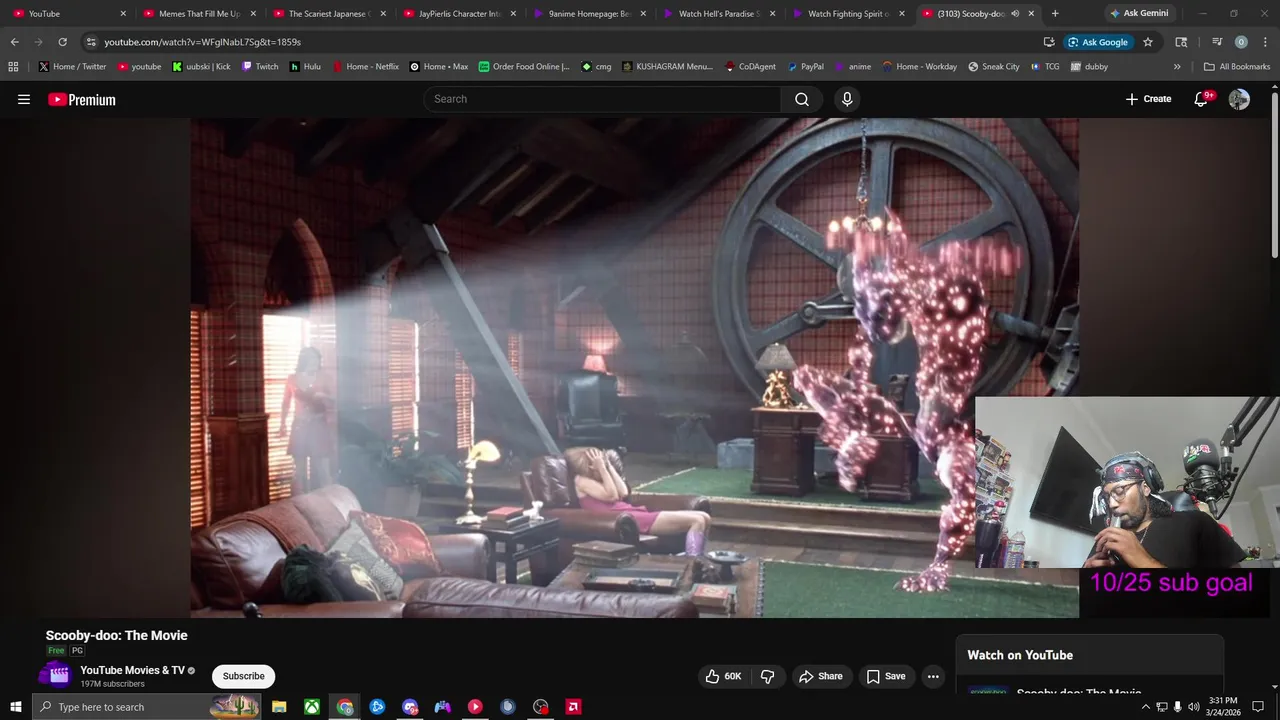1280x720 pixels.
Task: Open the YouTube hamburger guide menu
Action: tap(24, 99)
